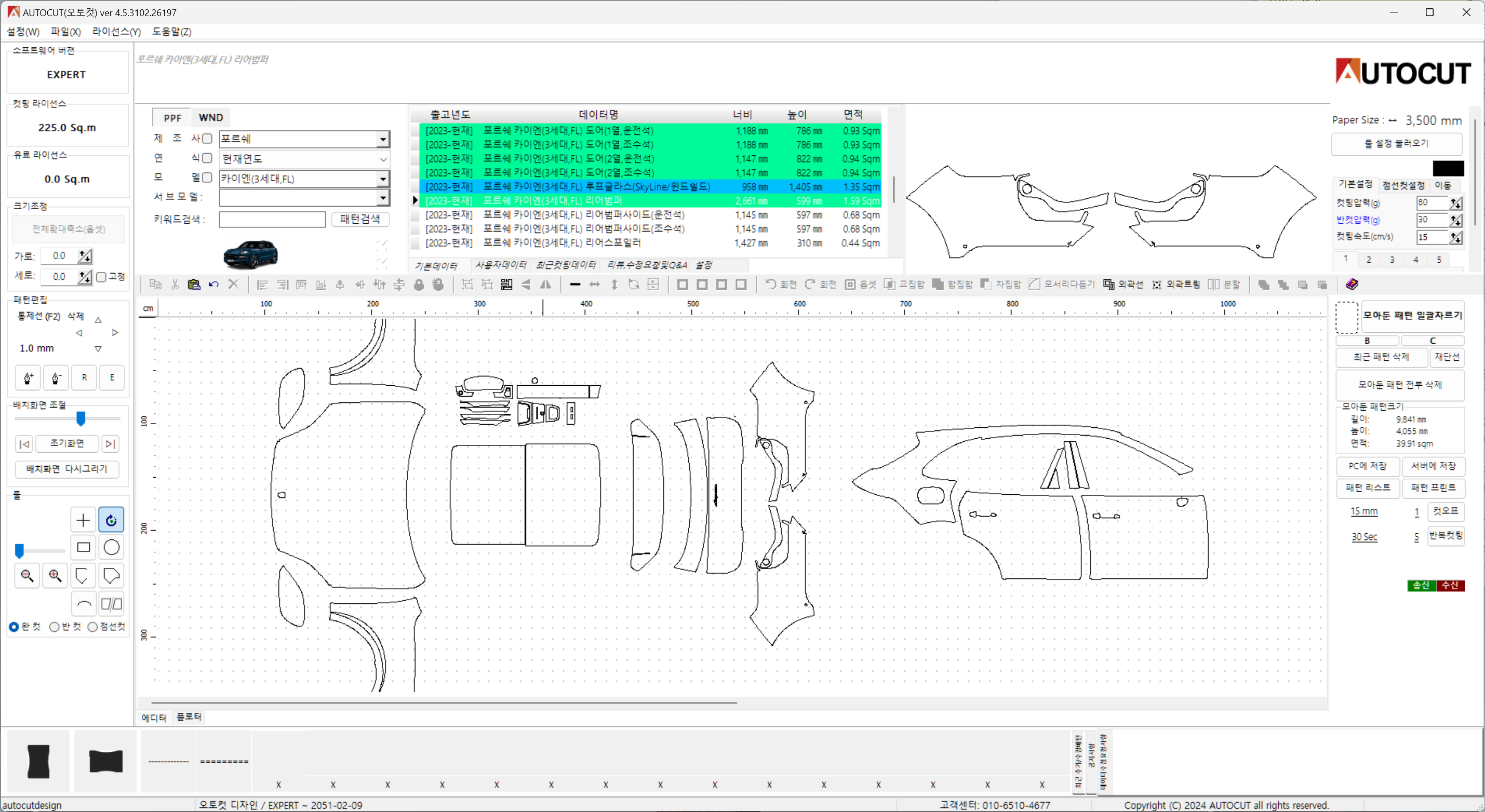The image size is (1485, 812).
Task: Select the 반 컷 radio button
Action: pyautogui.click(x=54, y=627)
